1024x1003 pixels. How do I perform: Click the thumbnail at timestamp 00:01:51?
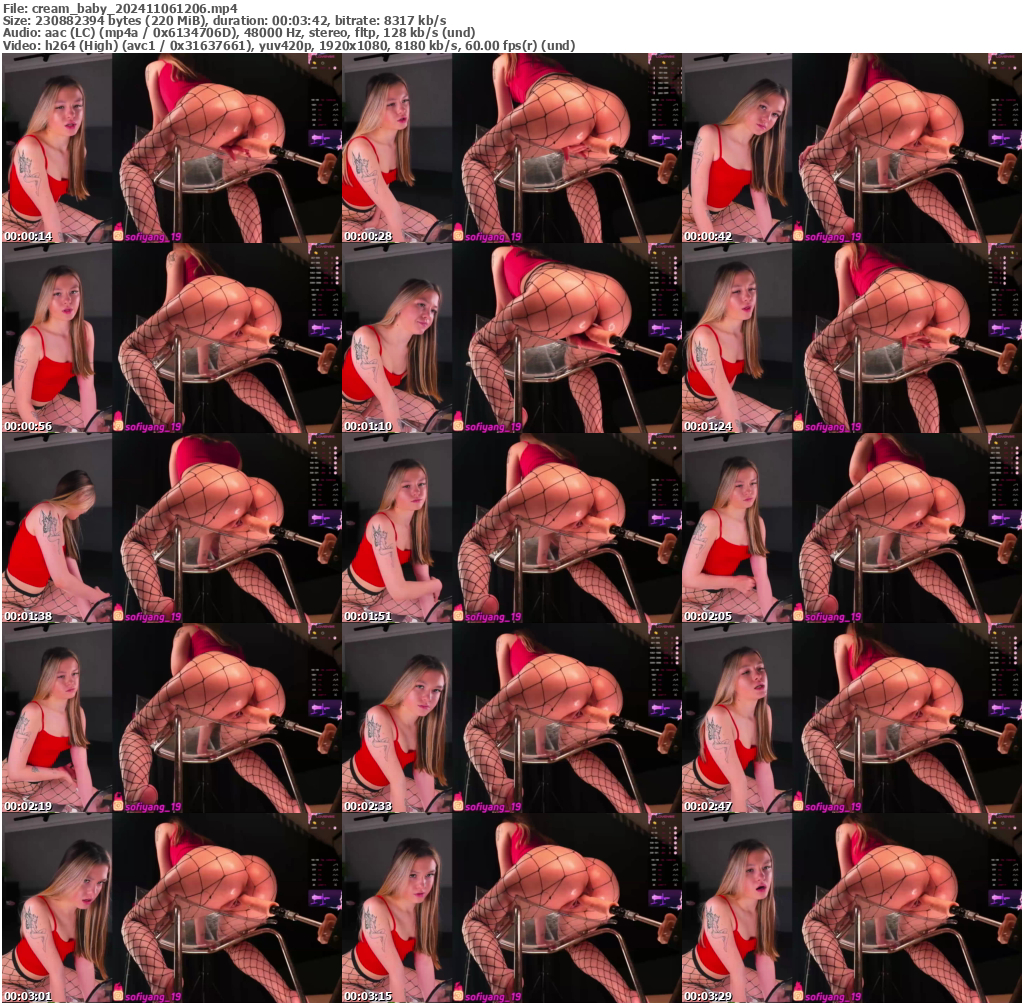pyautogui.click(x=512, y=528)
